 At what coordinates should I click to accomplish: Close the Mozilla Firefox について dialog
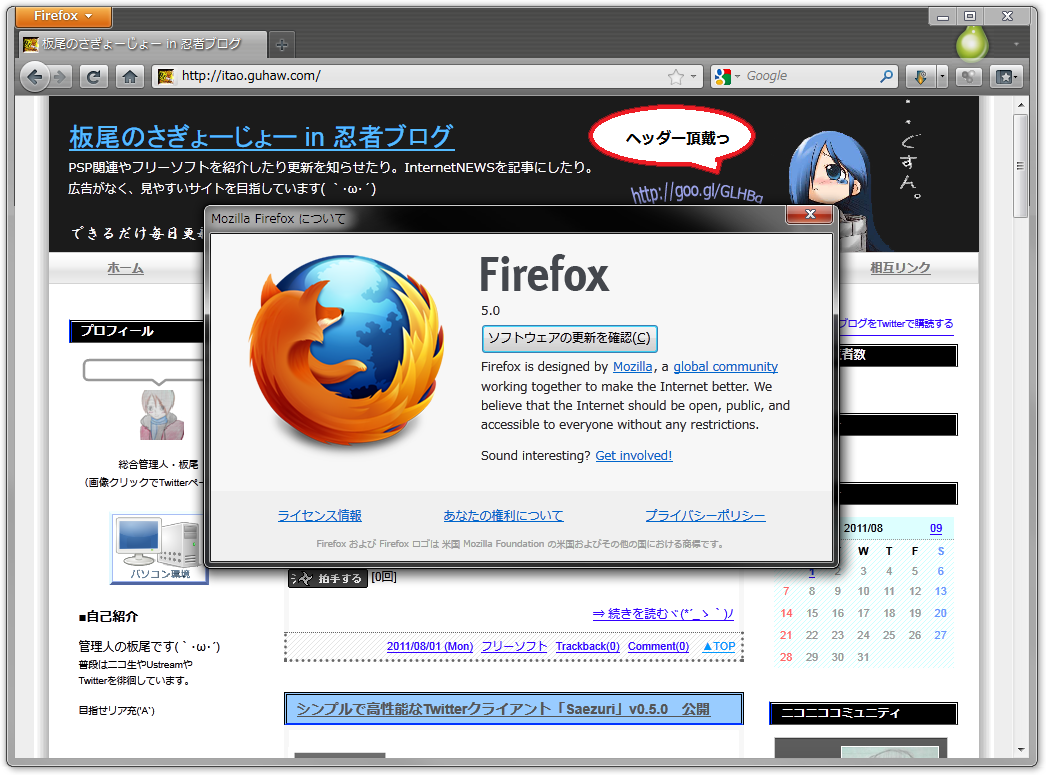[811, 214]
